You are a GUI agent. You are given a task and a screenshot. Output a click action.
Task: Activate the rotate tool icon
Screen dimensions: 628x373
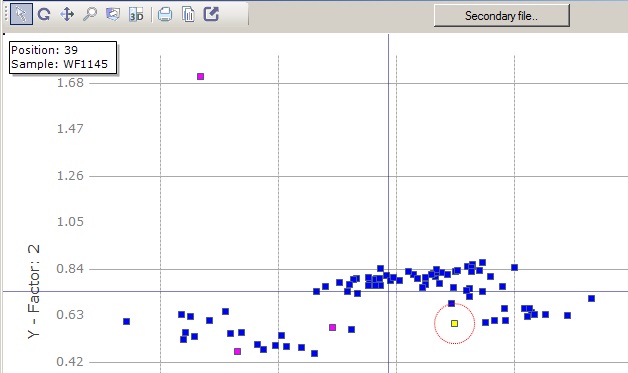pos(44,15)
